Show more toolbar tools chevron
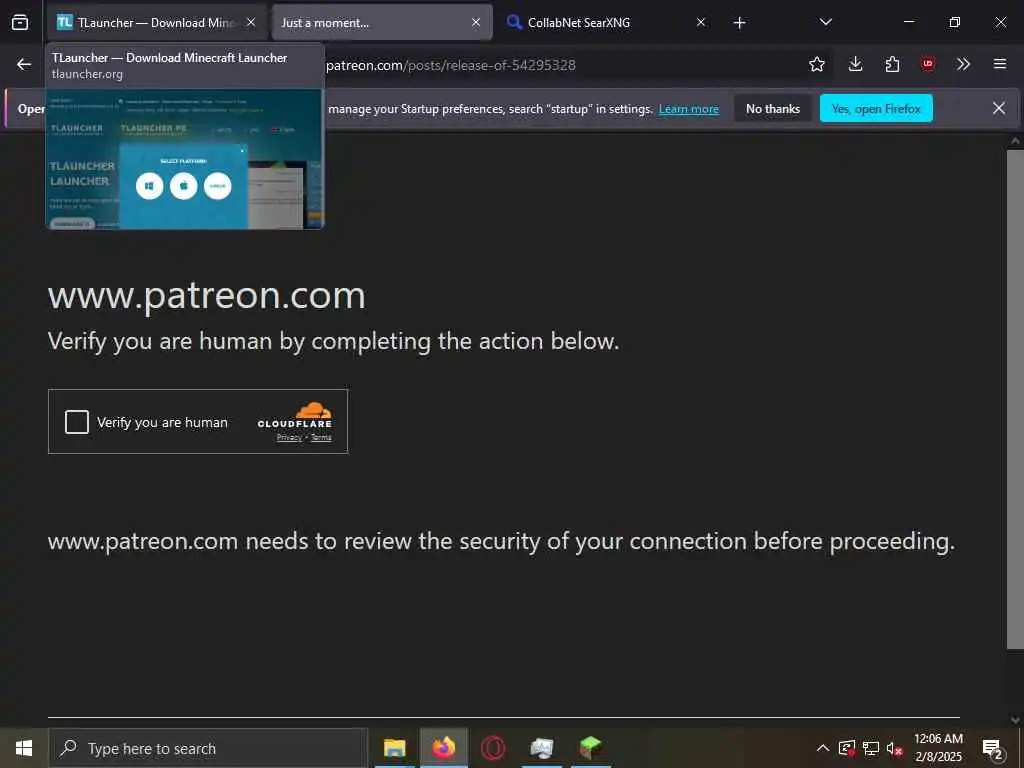This screenshot has width=1024, height=768. tap(963, 64)
